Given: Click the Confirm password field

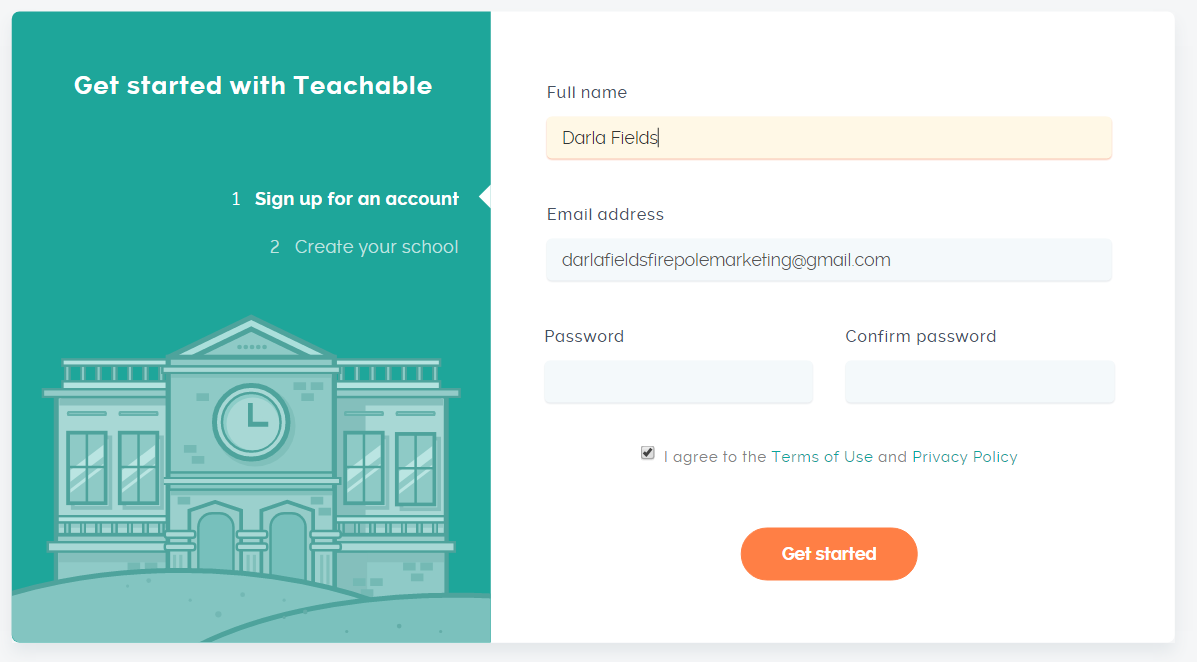Looking at the screenshot, I should 979,382.
